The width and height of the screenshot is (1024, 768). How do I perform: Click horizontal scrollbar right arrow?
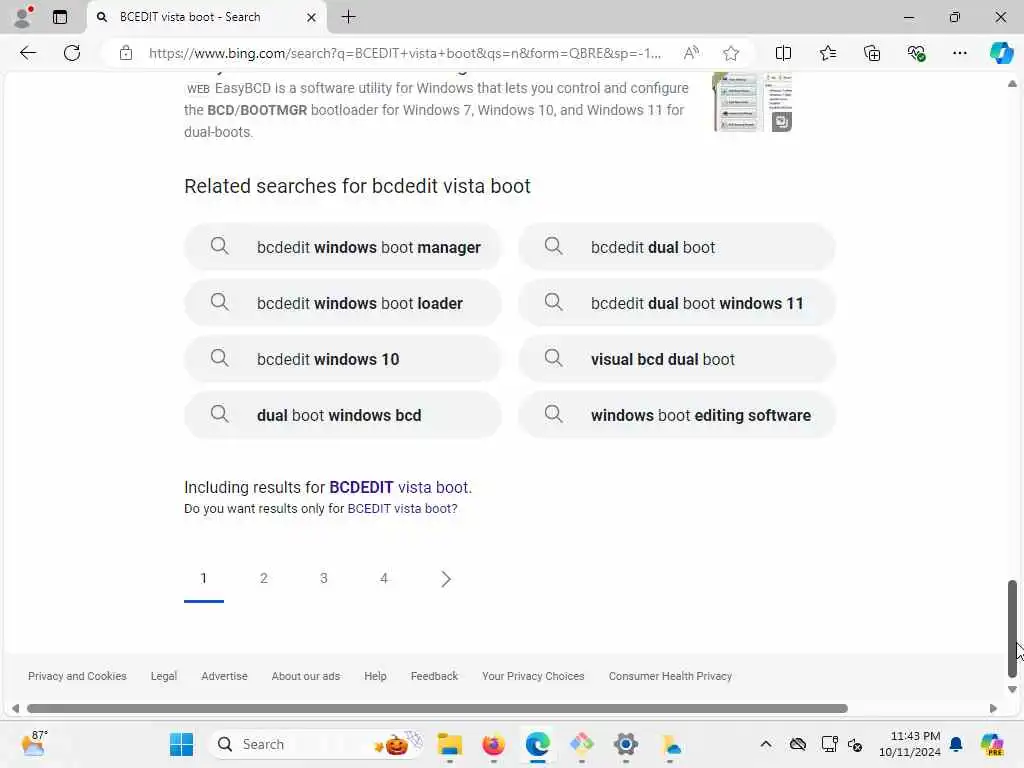(x=993, y=709)
